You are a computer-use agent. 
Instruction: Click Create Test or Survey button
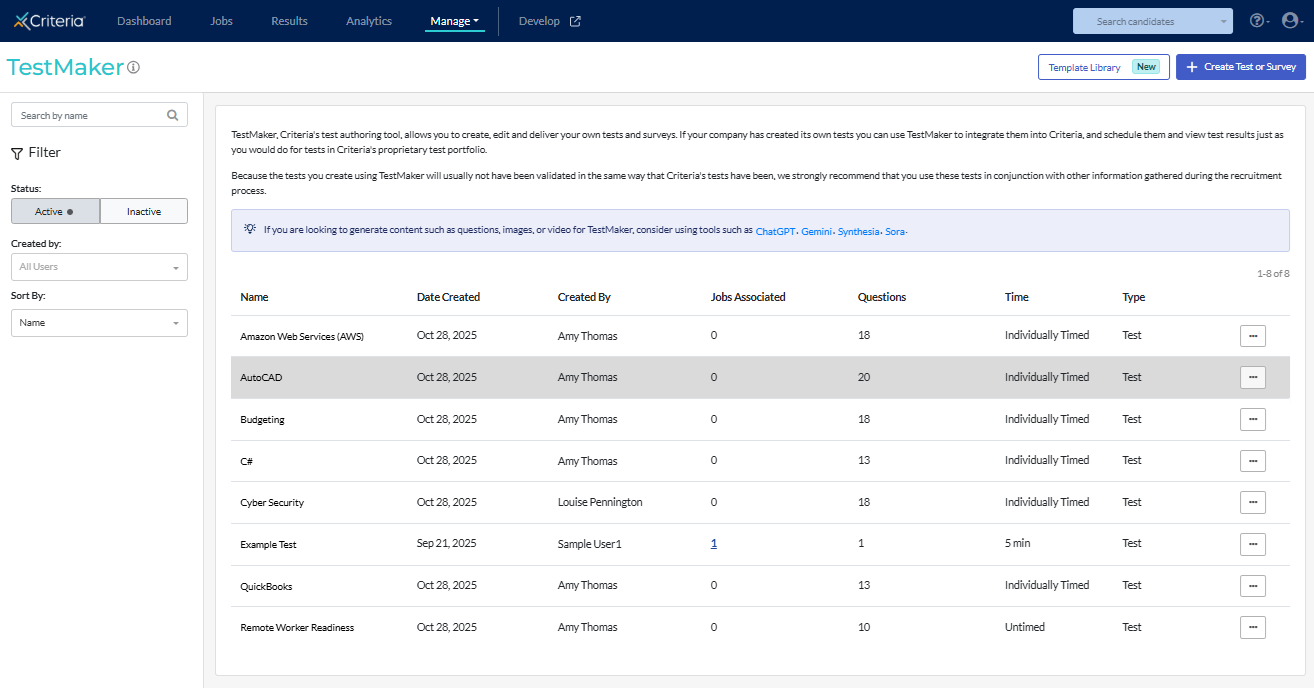[x=1240, y=67]
